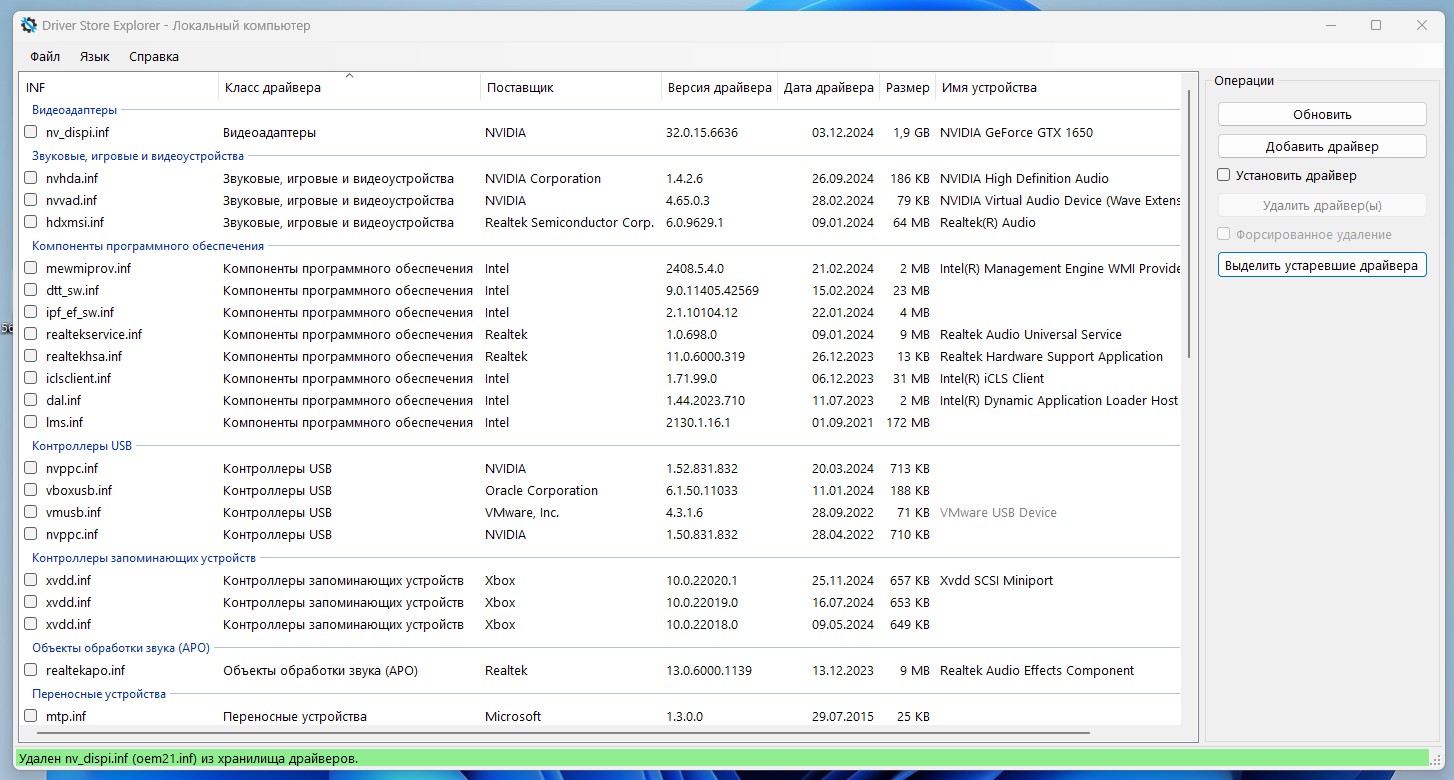Check the vboxusb.inf driver checkbox

(31, 490)
